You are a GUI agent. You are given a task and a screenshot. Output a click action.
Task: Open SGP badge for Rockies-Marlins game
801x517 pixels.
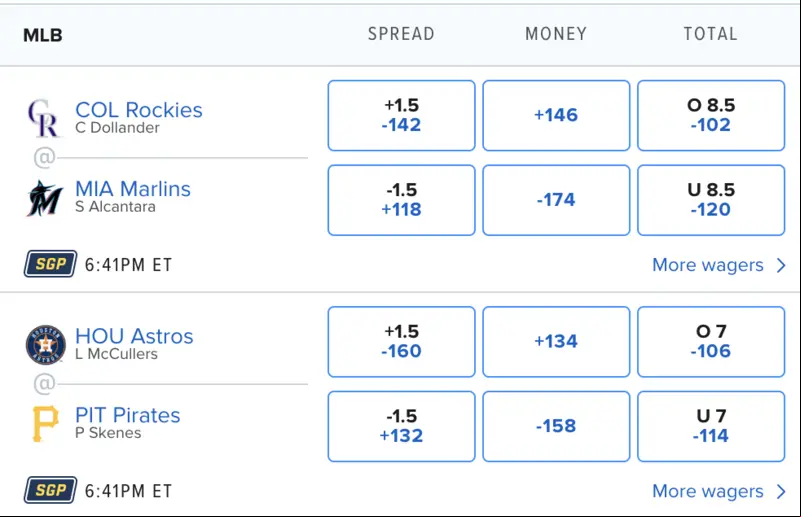click(50, 264)
